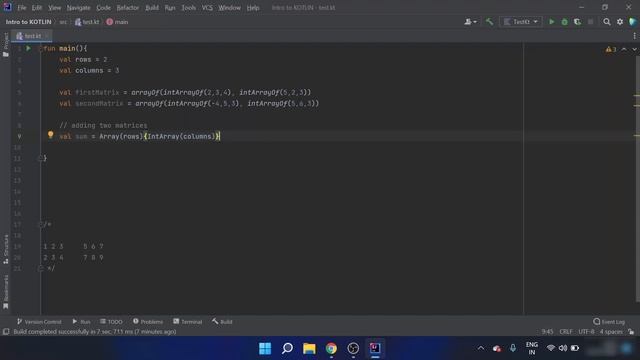Show hidden system tray icons
Image resolution: width=640 pixels, height=360 pixels.
pyautogui.click(x=481, y=348)
